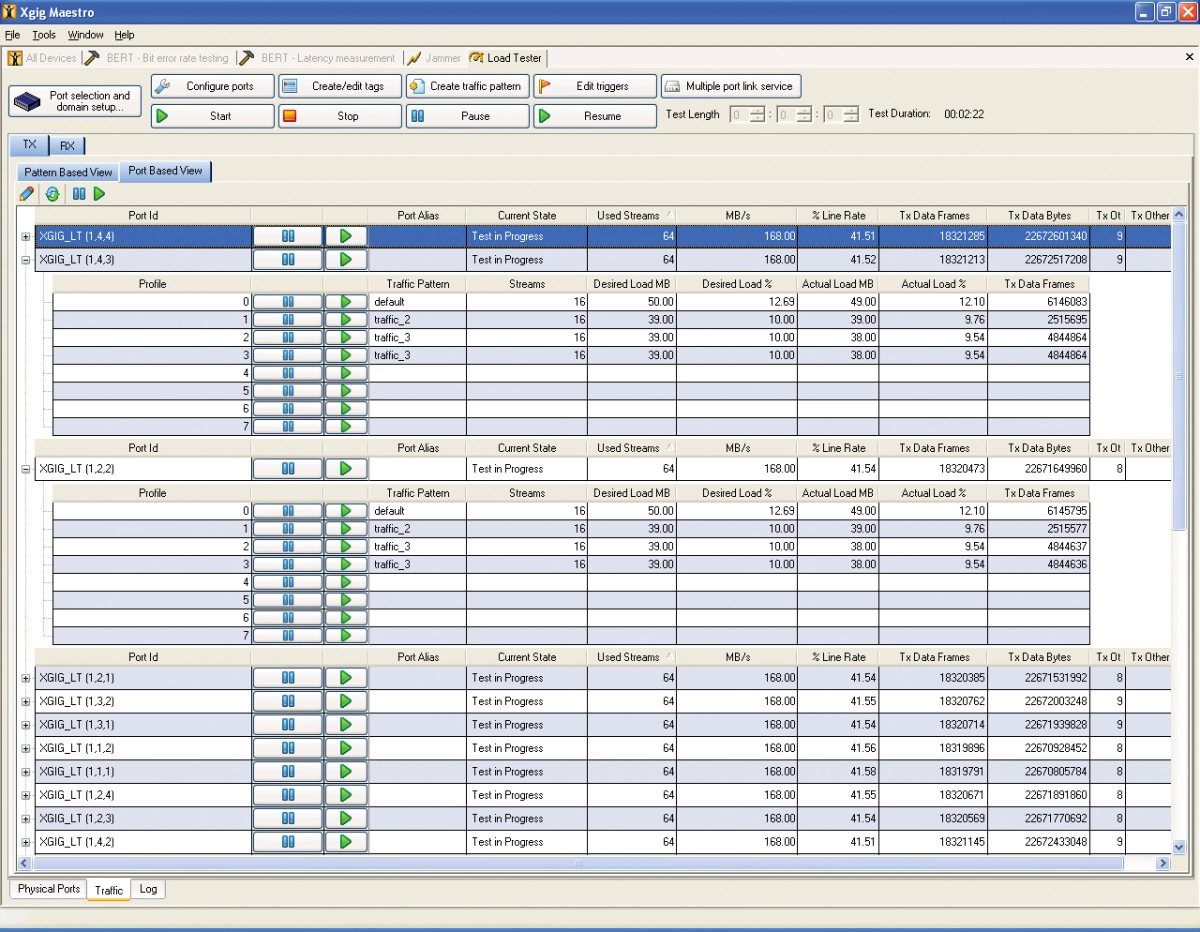Click the first Test Length spin box
Image resolution: width=1200 pixels, height=932 pixels.
pyautogui.click(x=747, y=115)
